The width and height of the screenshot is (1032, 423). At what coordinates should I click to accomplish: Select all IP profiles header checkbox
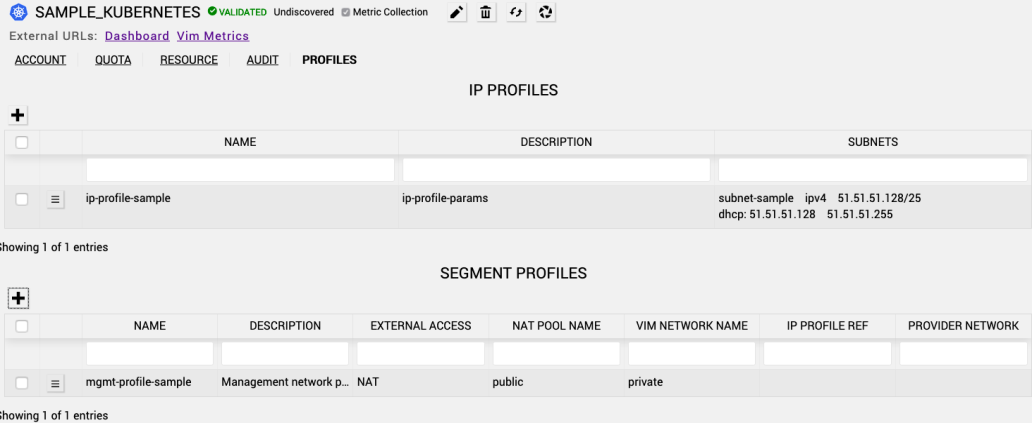pyautogui.click(x=22, y=143)
